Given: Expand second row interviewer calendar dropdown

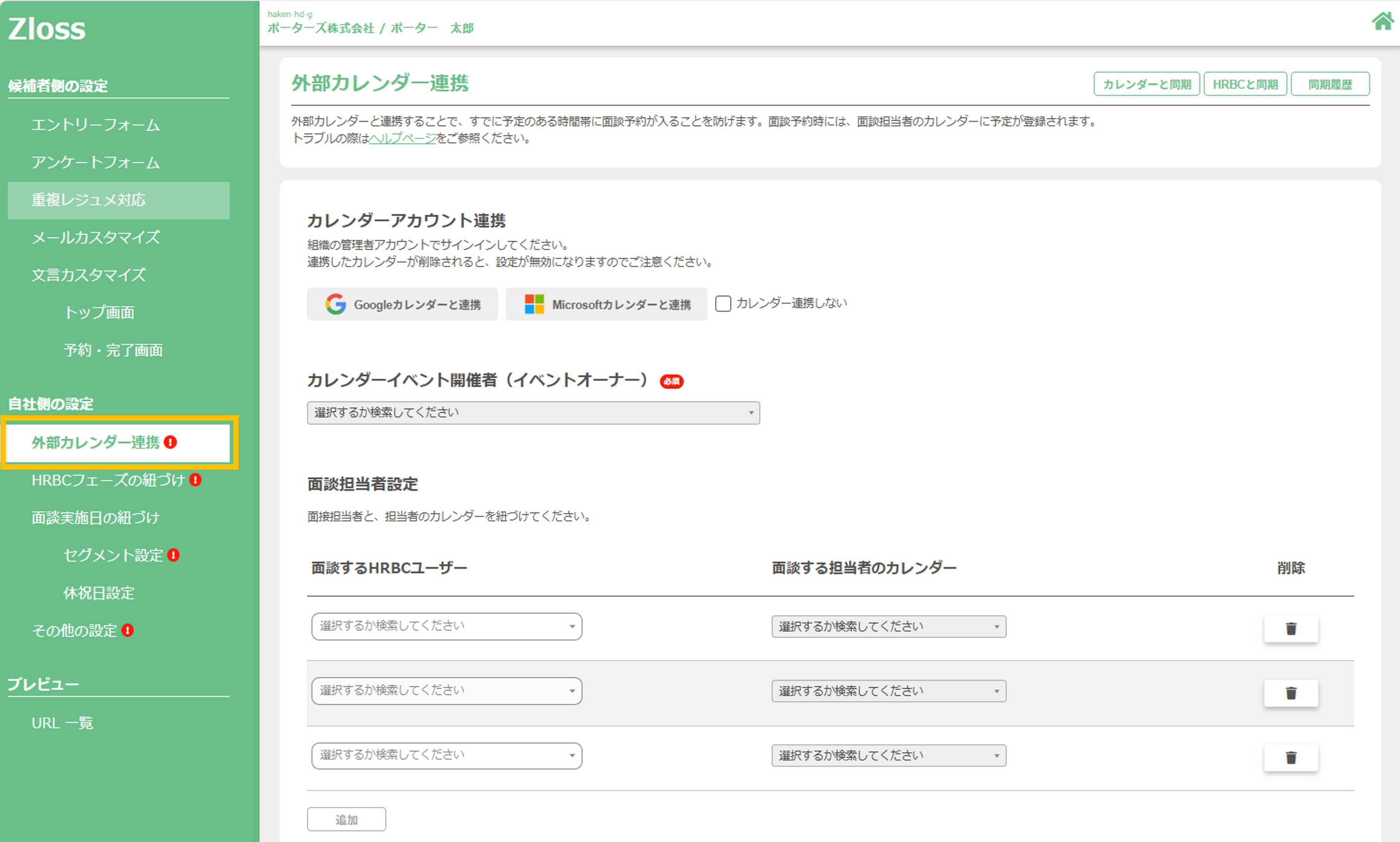Looking at the screenshot, I should [888, 691].
